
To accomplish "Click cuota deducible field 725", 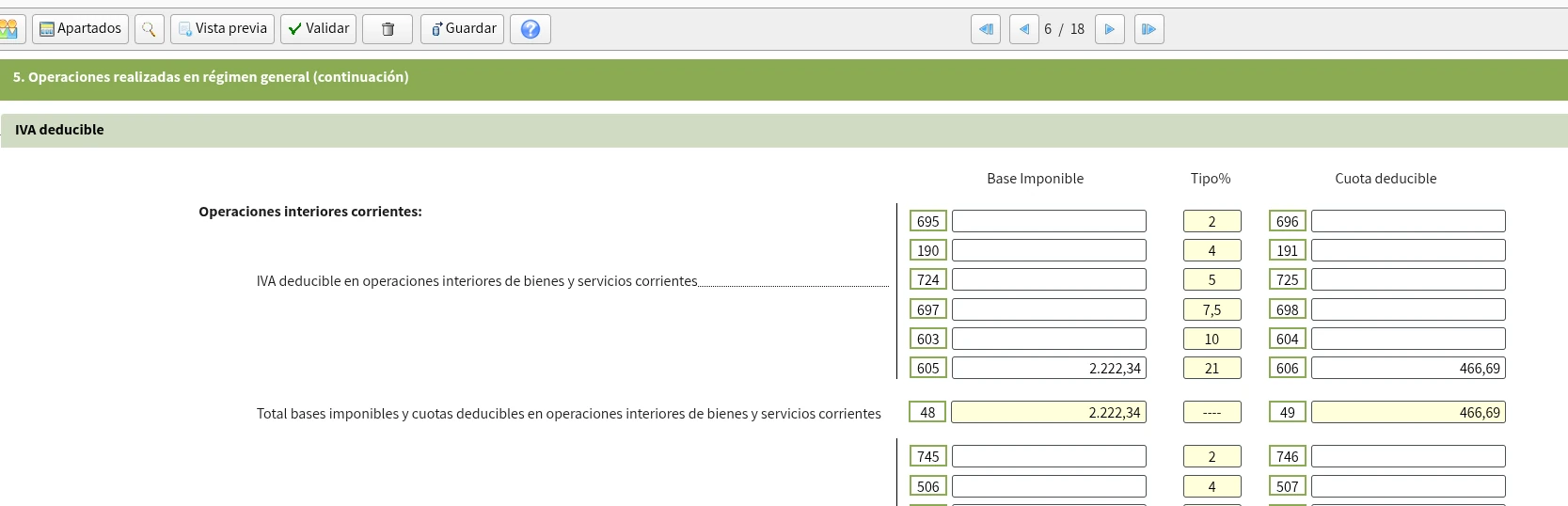I will 1408,279.
